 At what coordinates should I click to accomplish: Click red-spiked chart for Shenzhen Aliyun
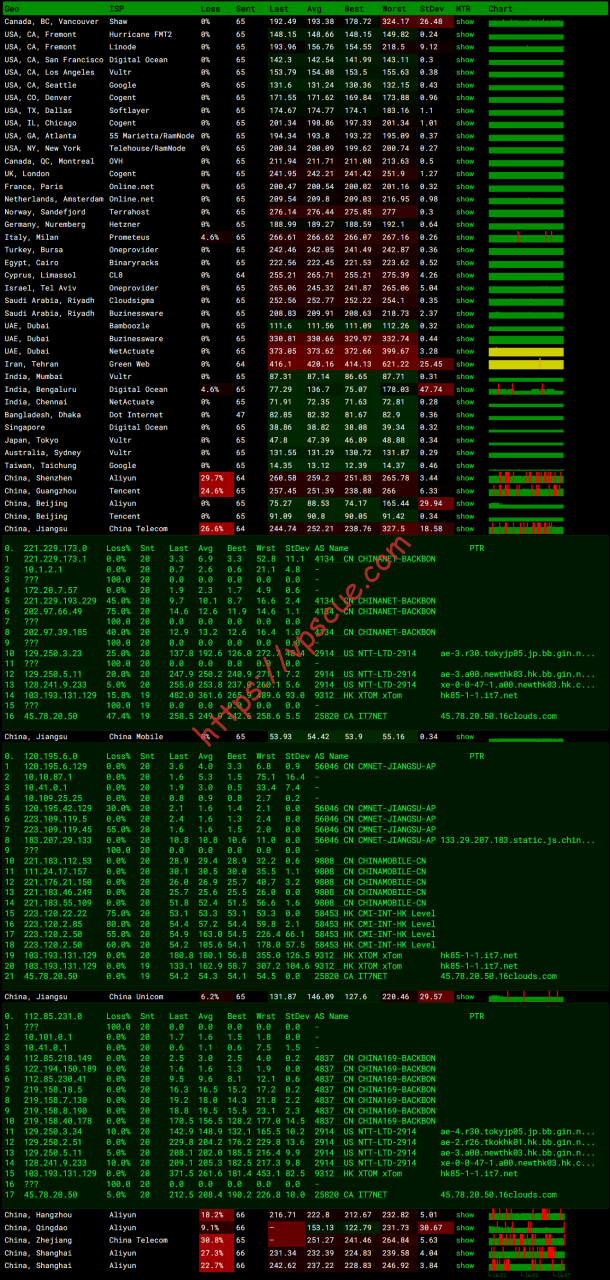pos(526,478)
